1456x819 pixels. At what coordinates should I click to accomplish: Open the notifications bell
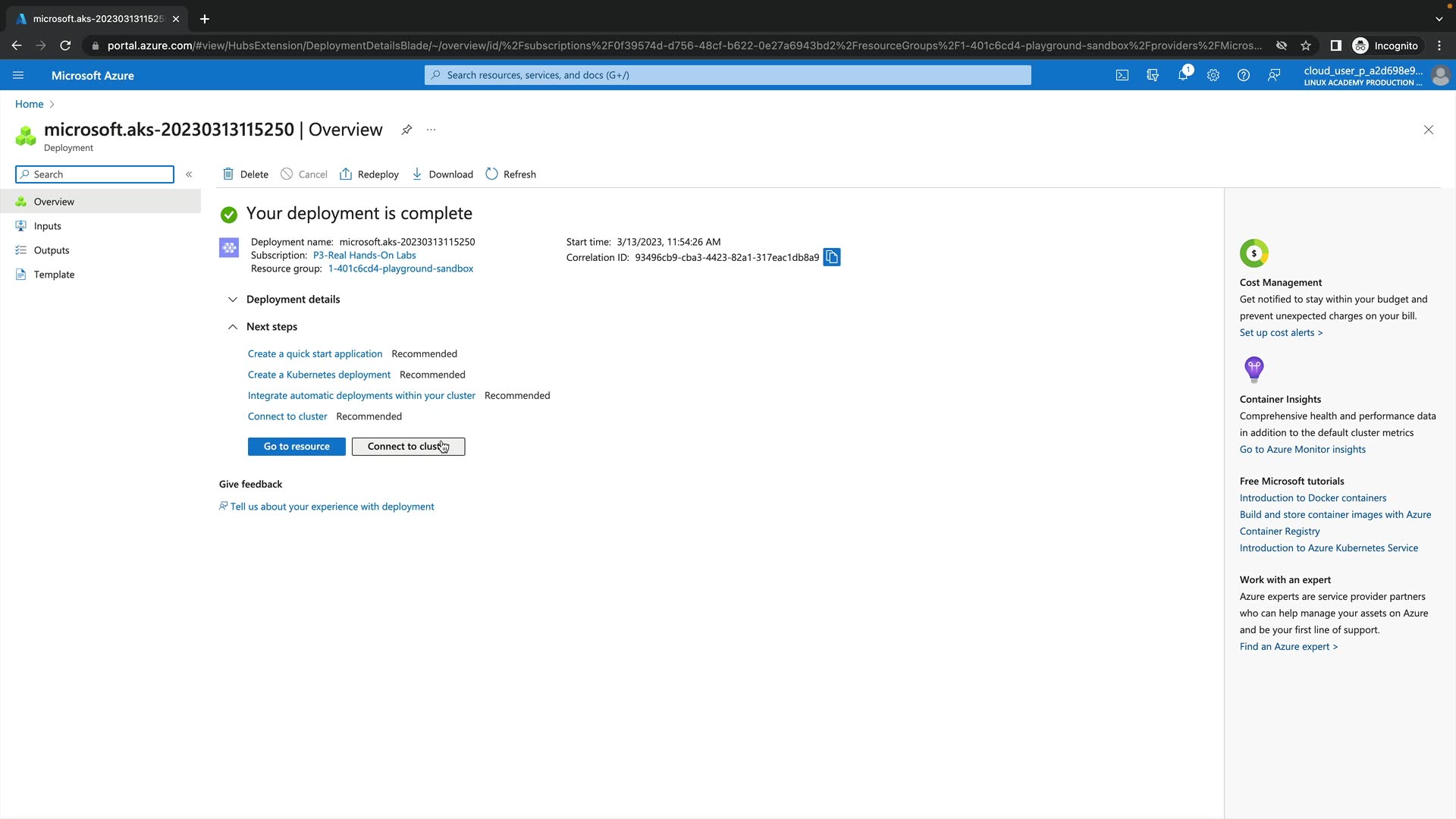coord(1183,75)
